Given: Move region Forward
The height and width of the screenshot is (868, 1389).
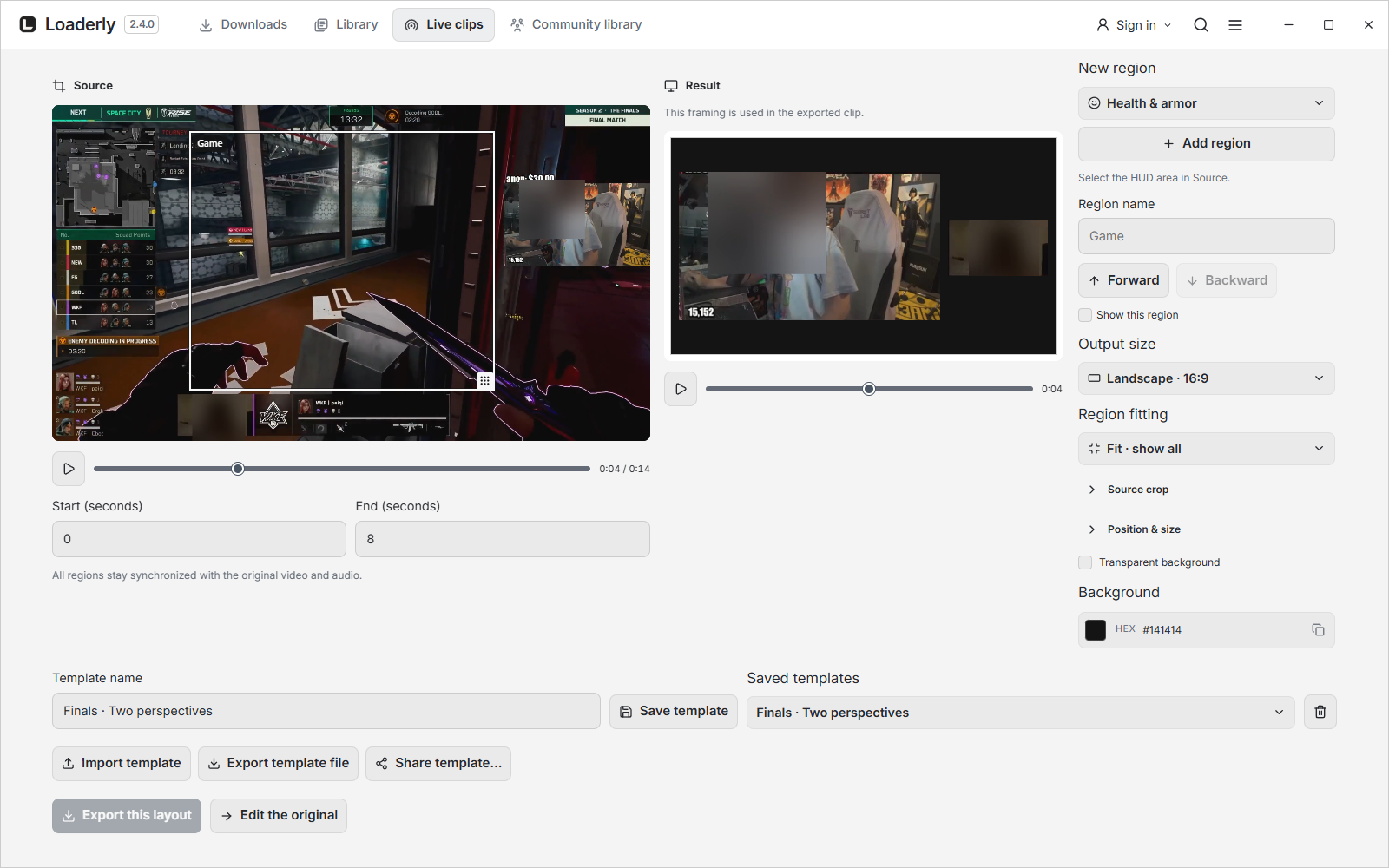Looking at the screenshot, I should point(1123,280).
